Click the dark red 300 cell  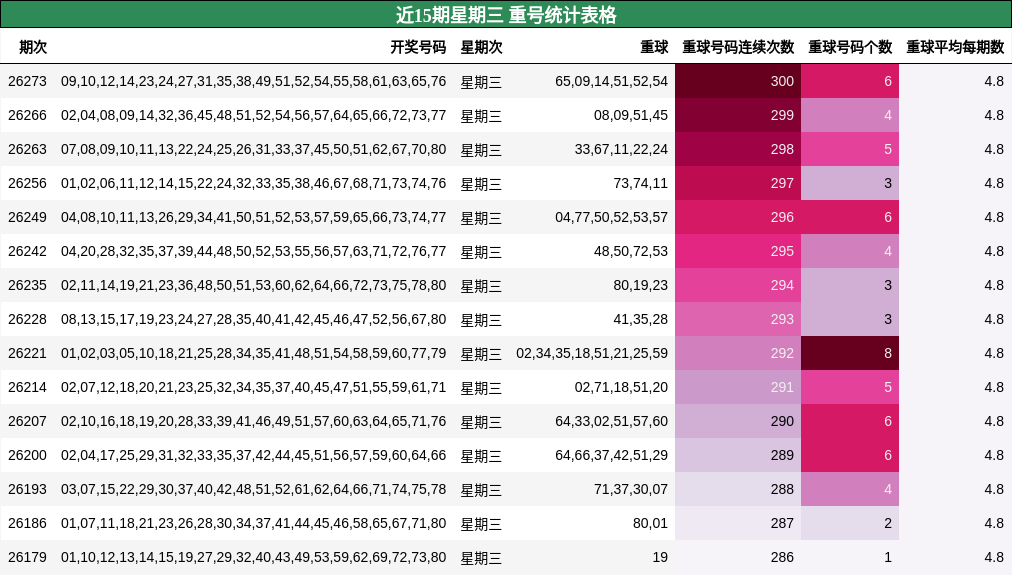point(738,81)
